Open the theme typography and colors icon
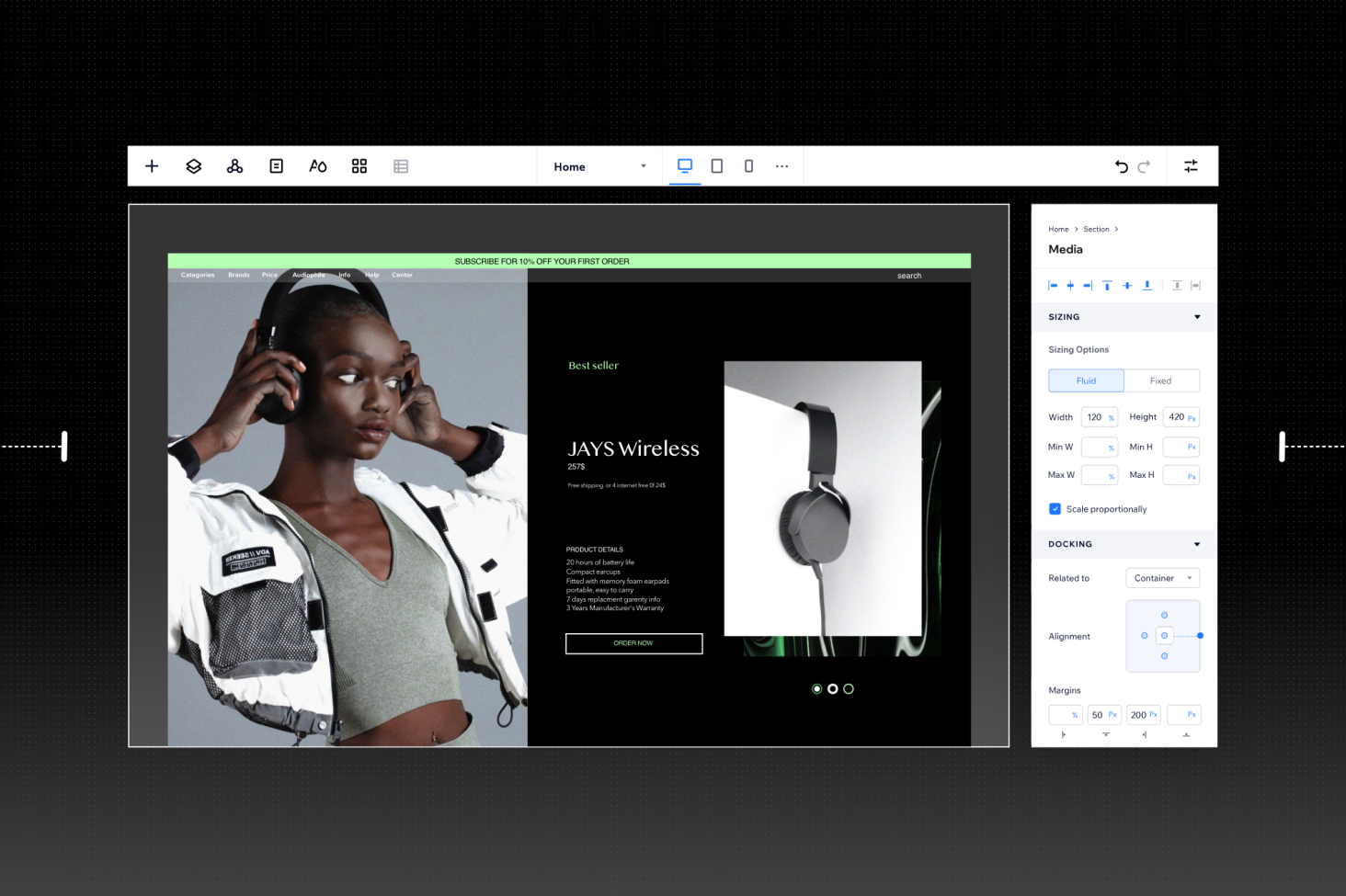The width and height of the screenshot is (1346, 896). tap(318, 166)
